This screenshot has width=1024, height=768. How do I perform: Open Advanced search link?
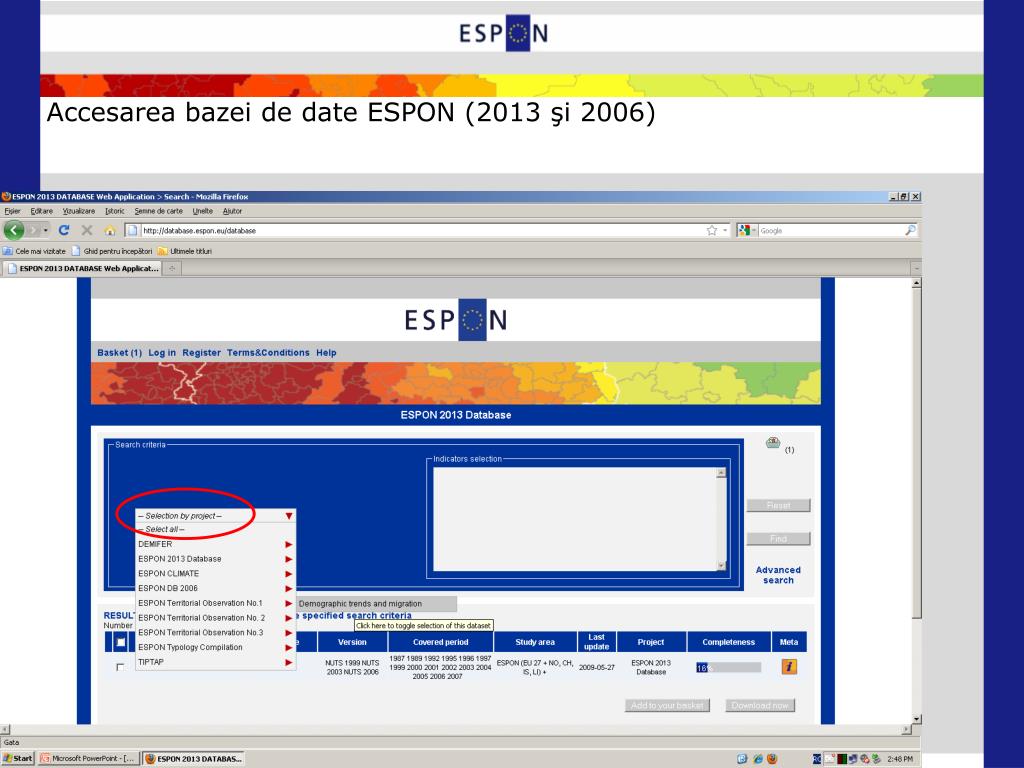[778, 575]
